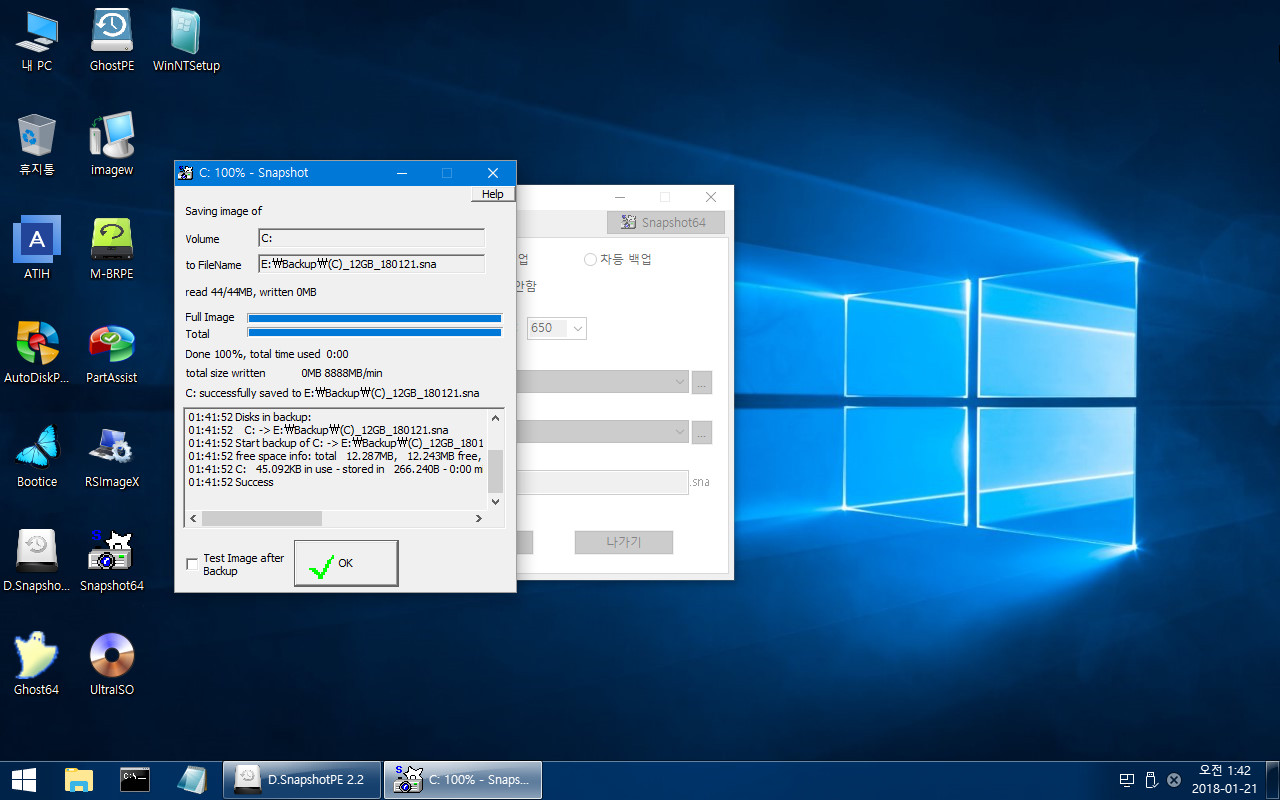Click the 나가기 button in background window
The height and width of the screenshot is (800, 1280).
624,543
